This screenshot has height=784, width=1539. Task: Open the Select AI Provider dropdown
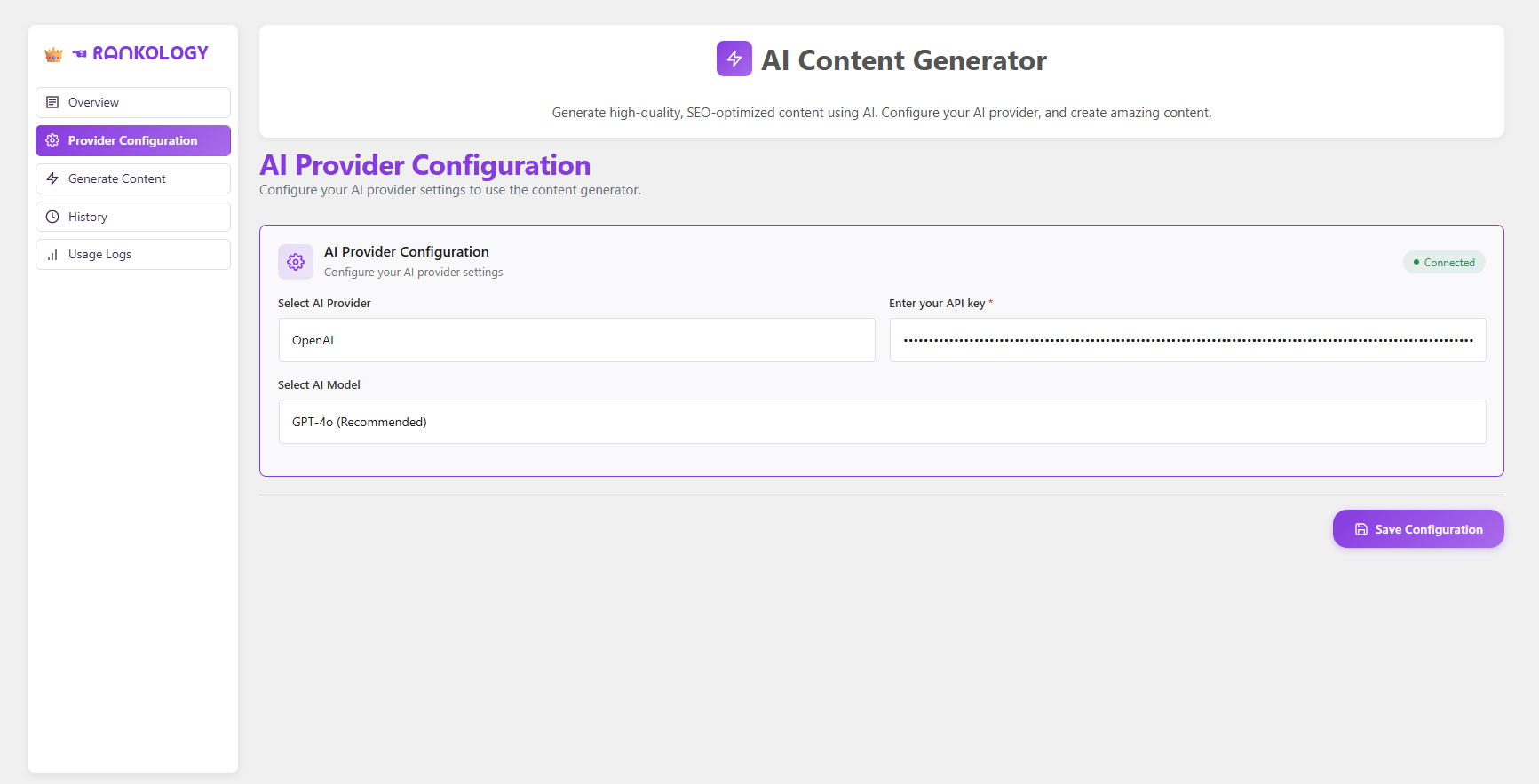(x=576, y=340)
